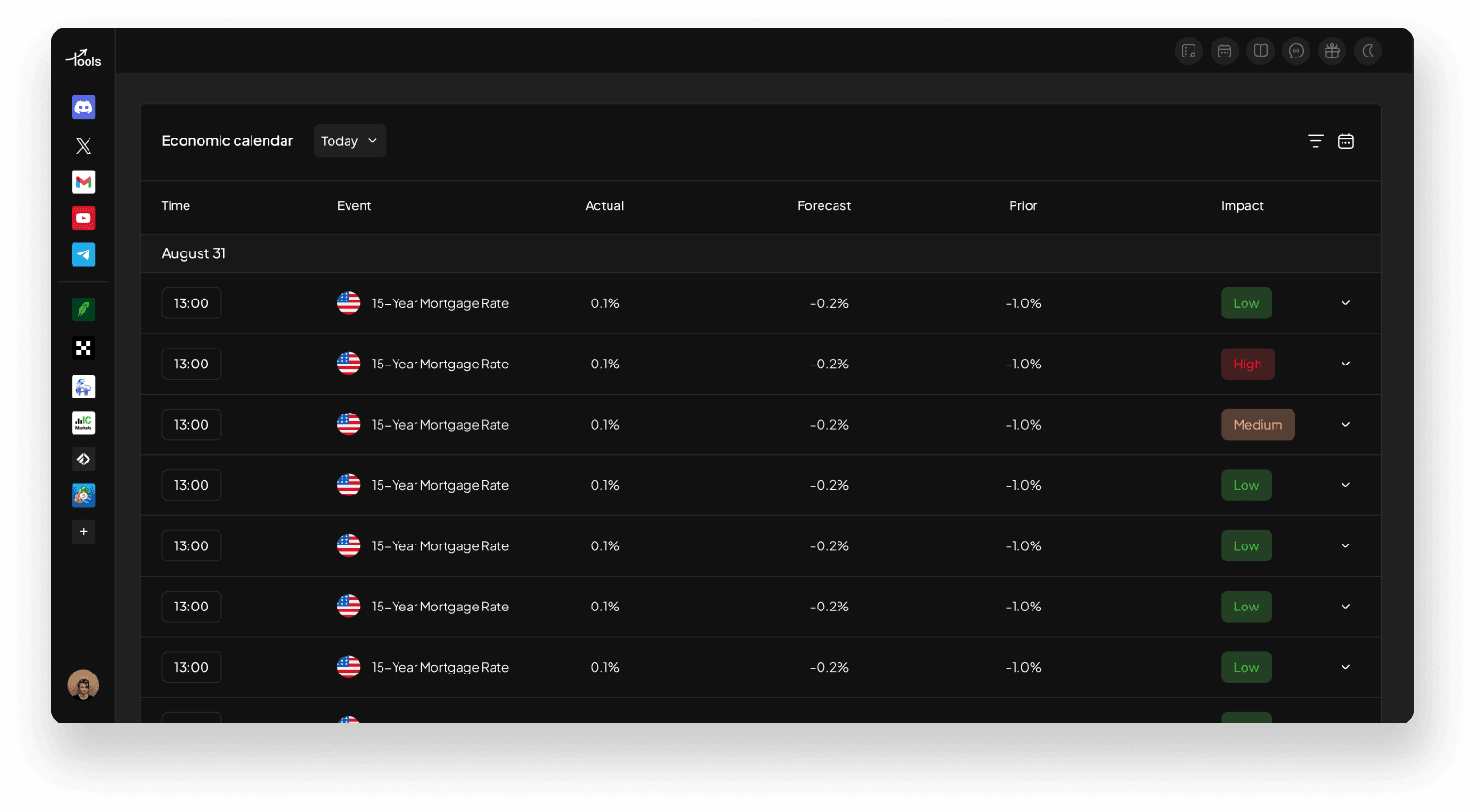Screen dimensions: 1480x812
Task: Open the chat bubble icon in top bar
Action: click(1296, 51)
